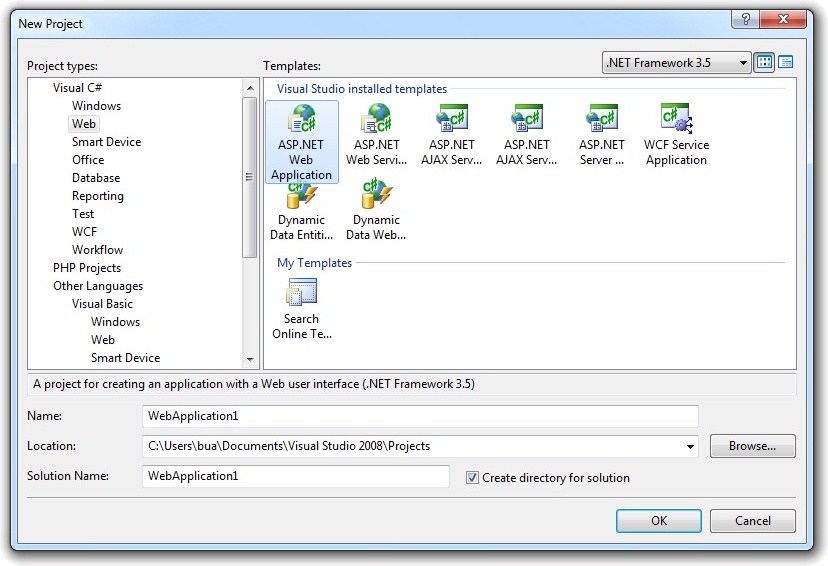Click the Solution Name input field
The image size is (828, 566).
296,476
